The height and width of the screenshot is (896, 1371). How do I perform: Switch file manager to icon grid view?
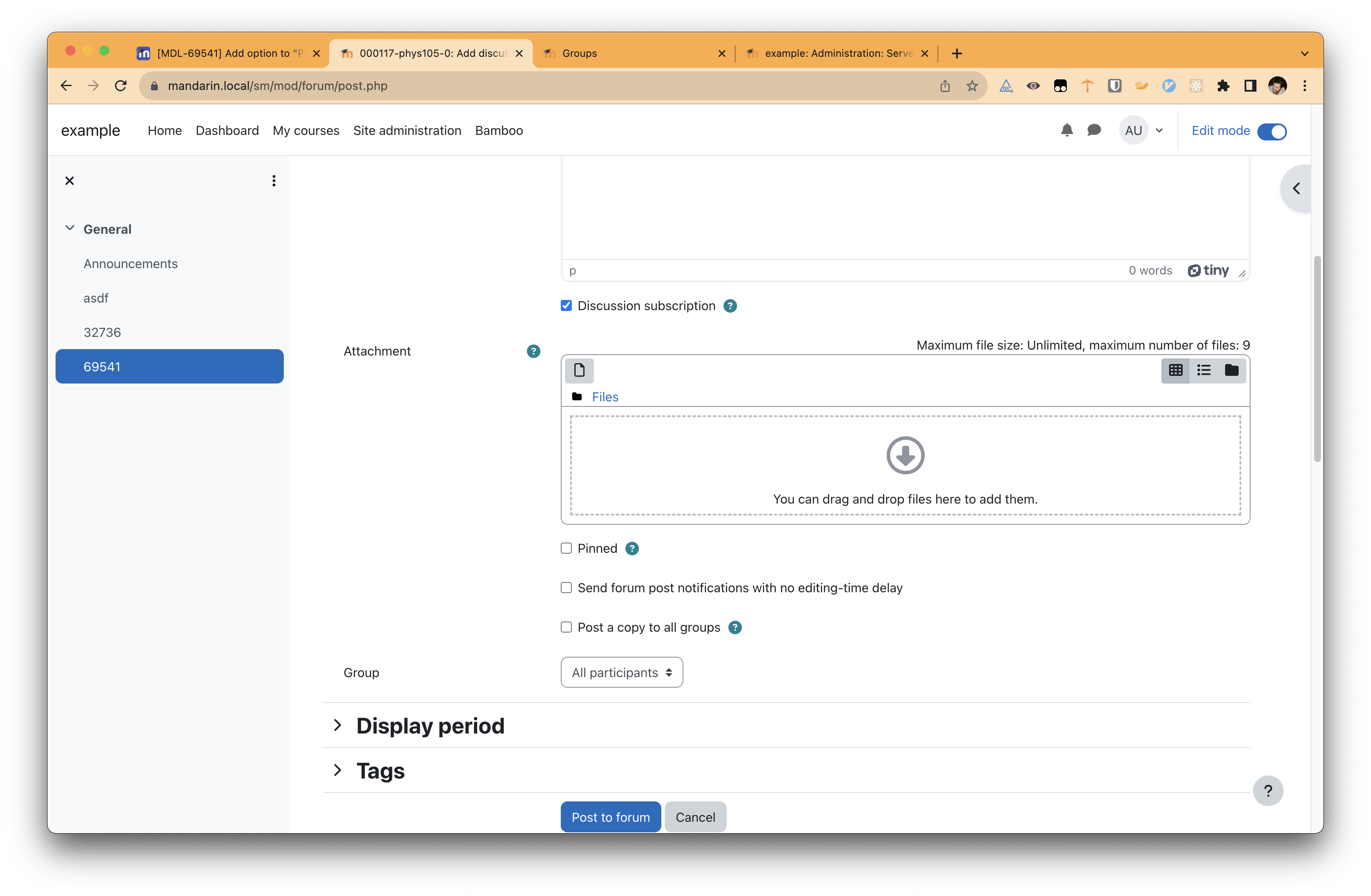[x=1175, y=370]
